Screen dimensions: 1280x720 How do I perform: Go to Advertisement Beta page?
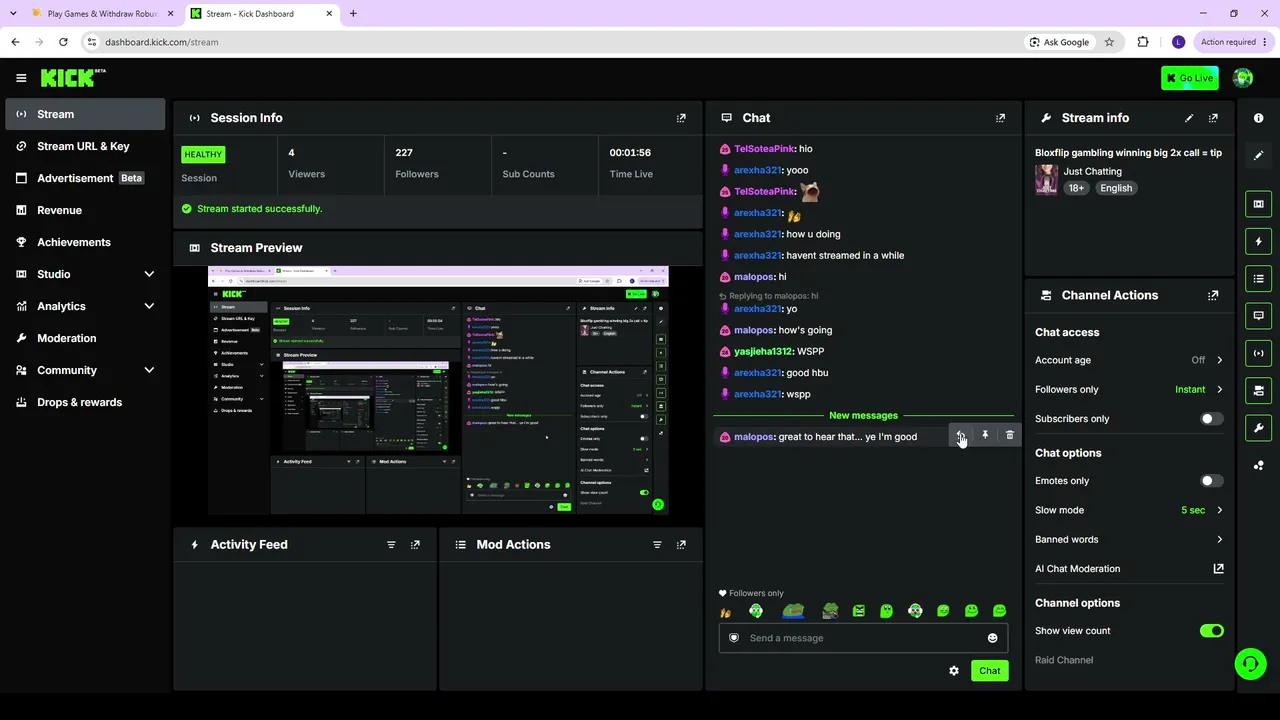point(85,178)
